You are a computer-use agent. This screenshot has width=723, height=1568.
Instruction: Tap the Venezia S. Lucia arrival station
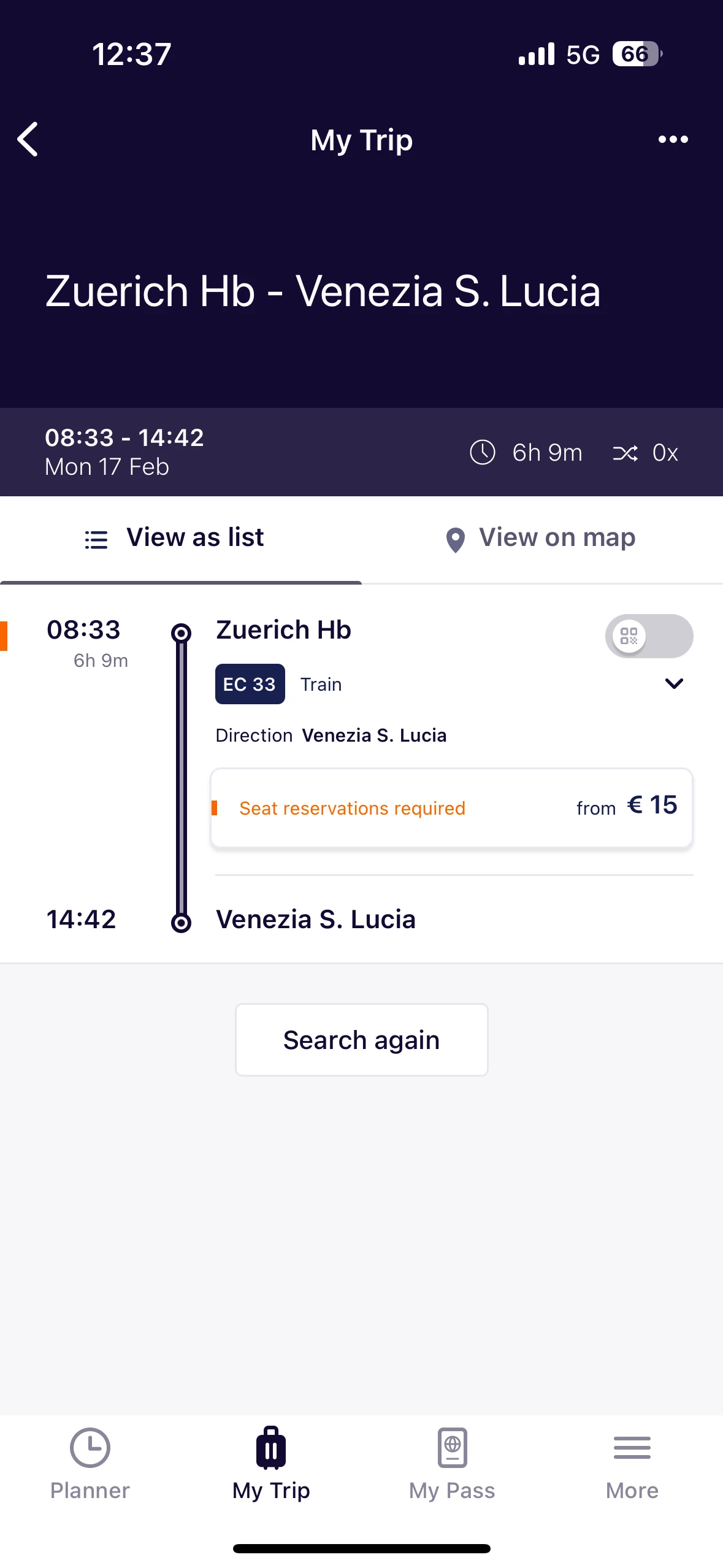point(316,920)
